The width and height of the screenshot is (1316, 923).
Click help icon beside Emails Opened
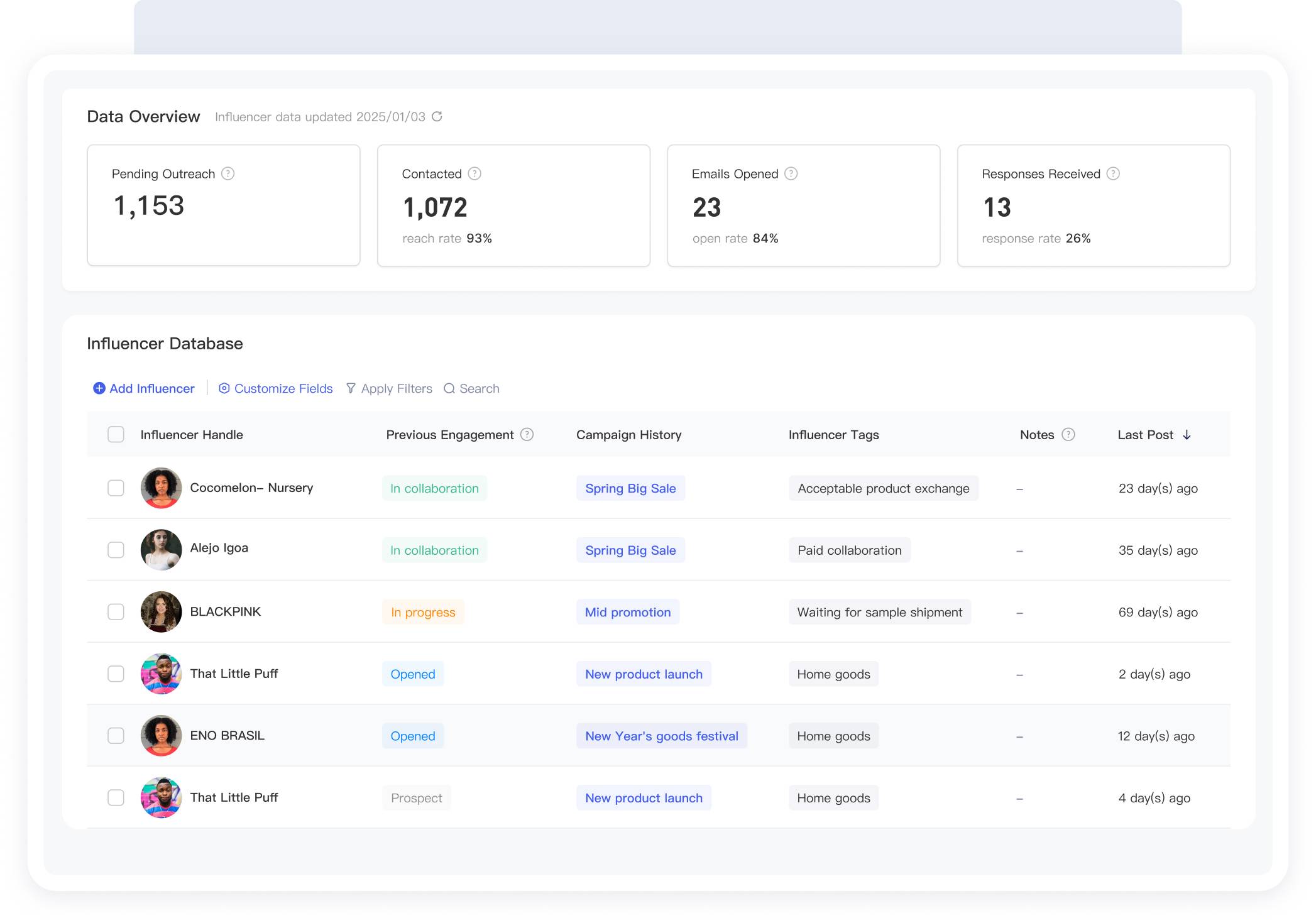click(x=791, y=173)
